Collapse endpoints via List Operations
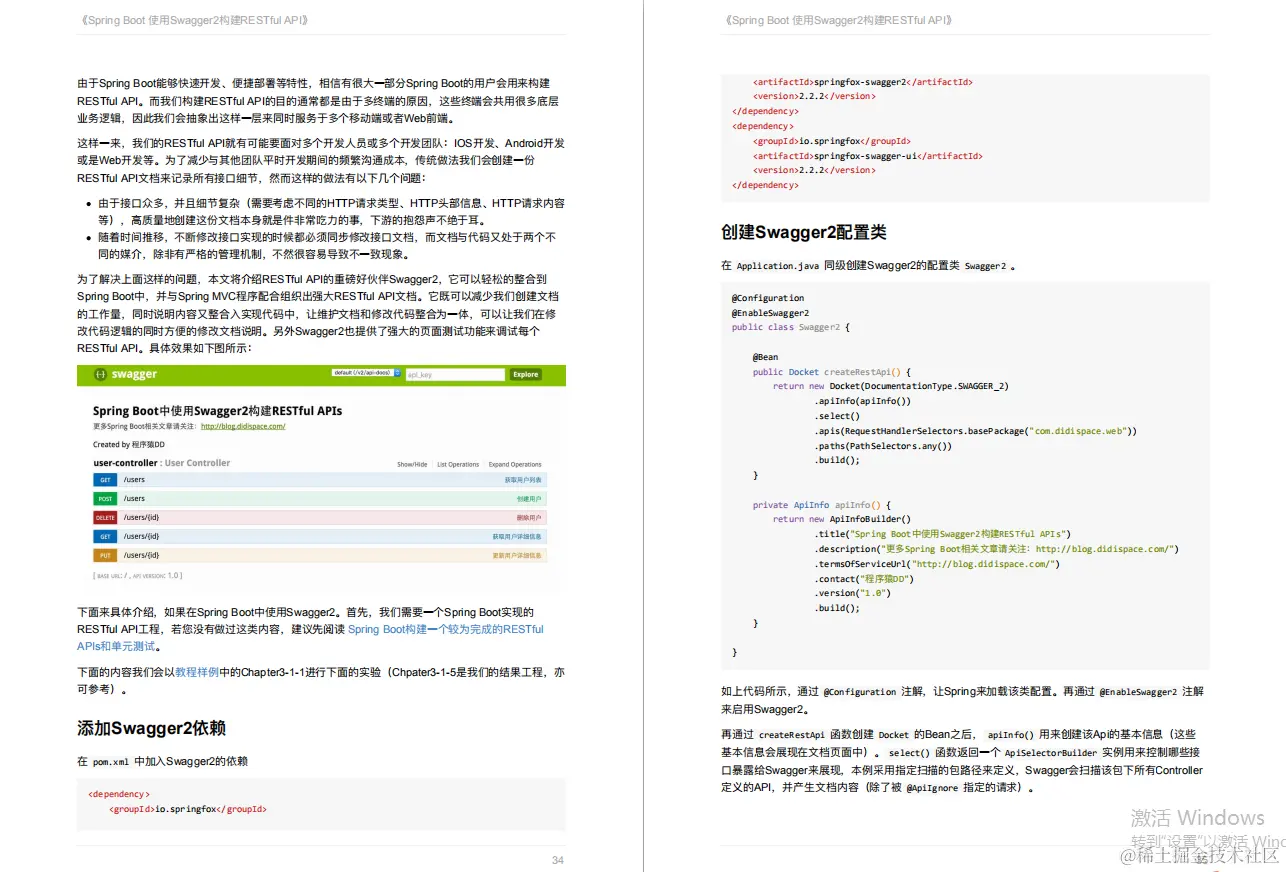This screenshot has width=1286, height=872. pyautogui.click(x=458, y=464)
